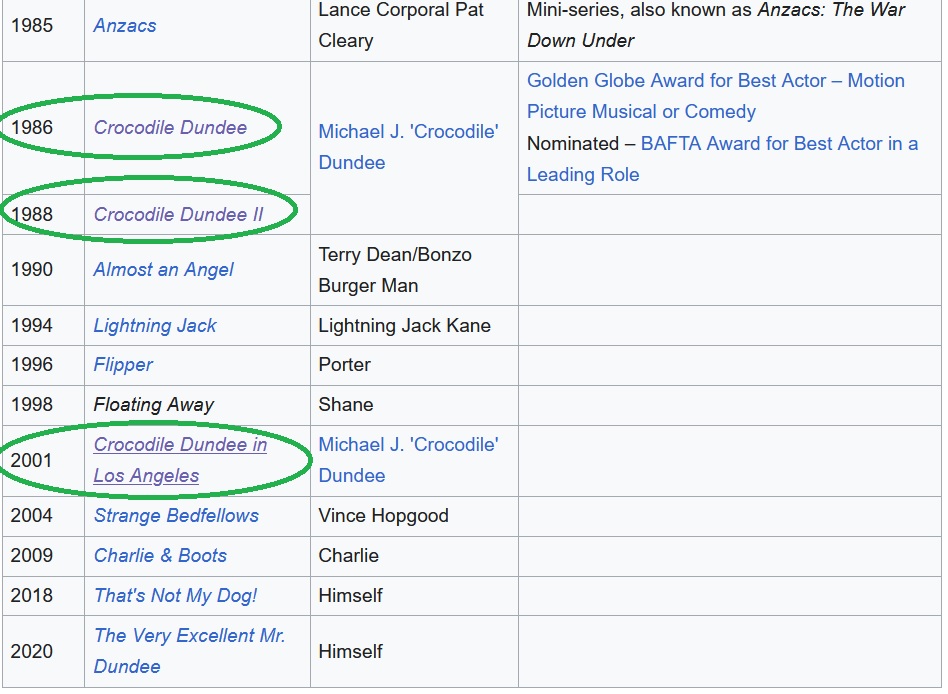
Task: Open the BAFTA Award for Best Actor link
Action: (x=722, y=159)
